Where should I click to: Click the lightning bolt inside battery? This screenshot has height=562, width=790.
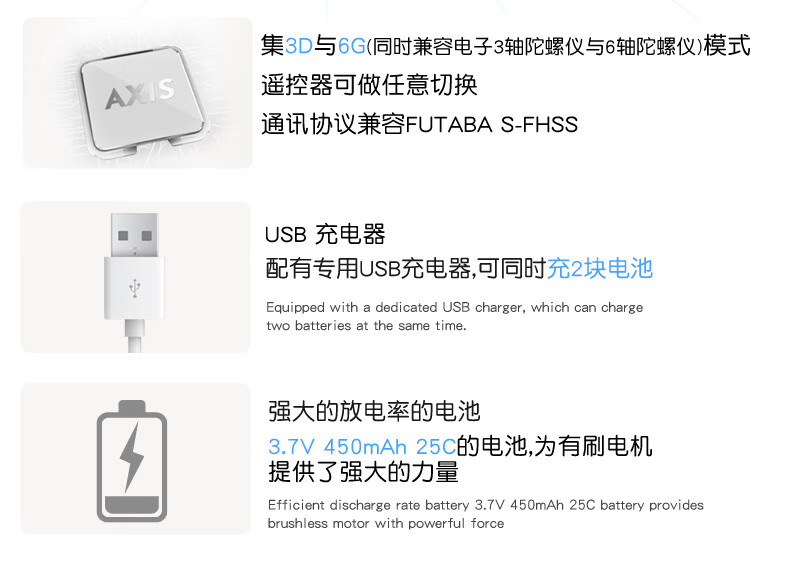coord(132,457)
